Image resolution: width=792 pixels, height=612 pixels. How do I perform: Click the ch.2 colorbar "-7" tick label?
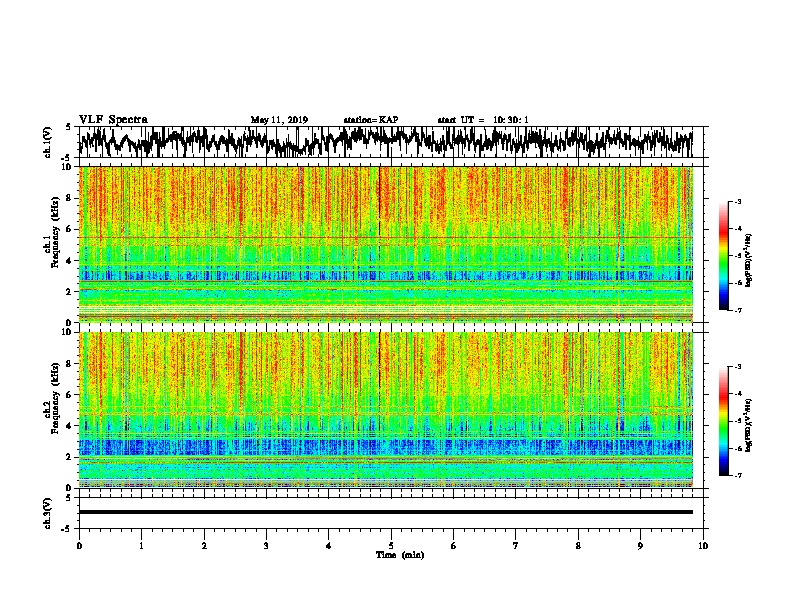pos(738,475)
